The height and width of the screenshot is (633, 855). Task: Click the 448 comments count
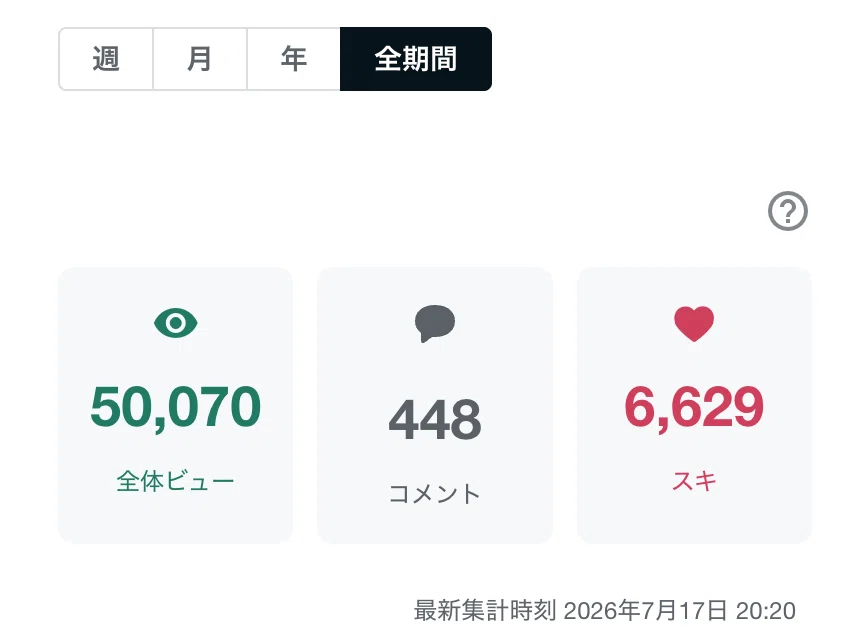435,419
